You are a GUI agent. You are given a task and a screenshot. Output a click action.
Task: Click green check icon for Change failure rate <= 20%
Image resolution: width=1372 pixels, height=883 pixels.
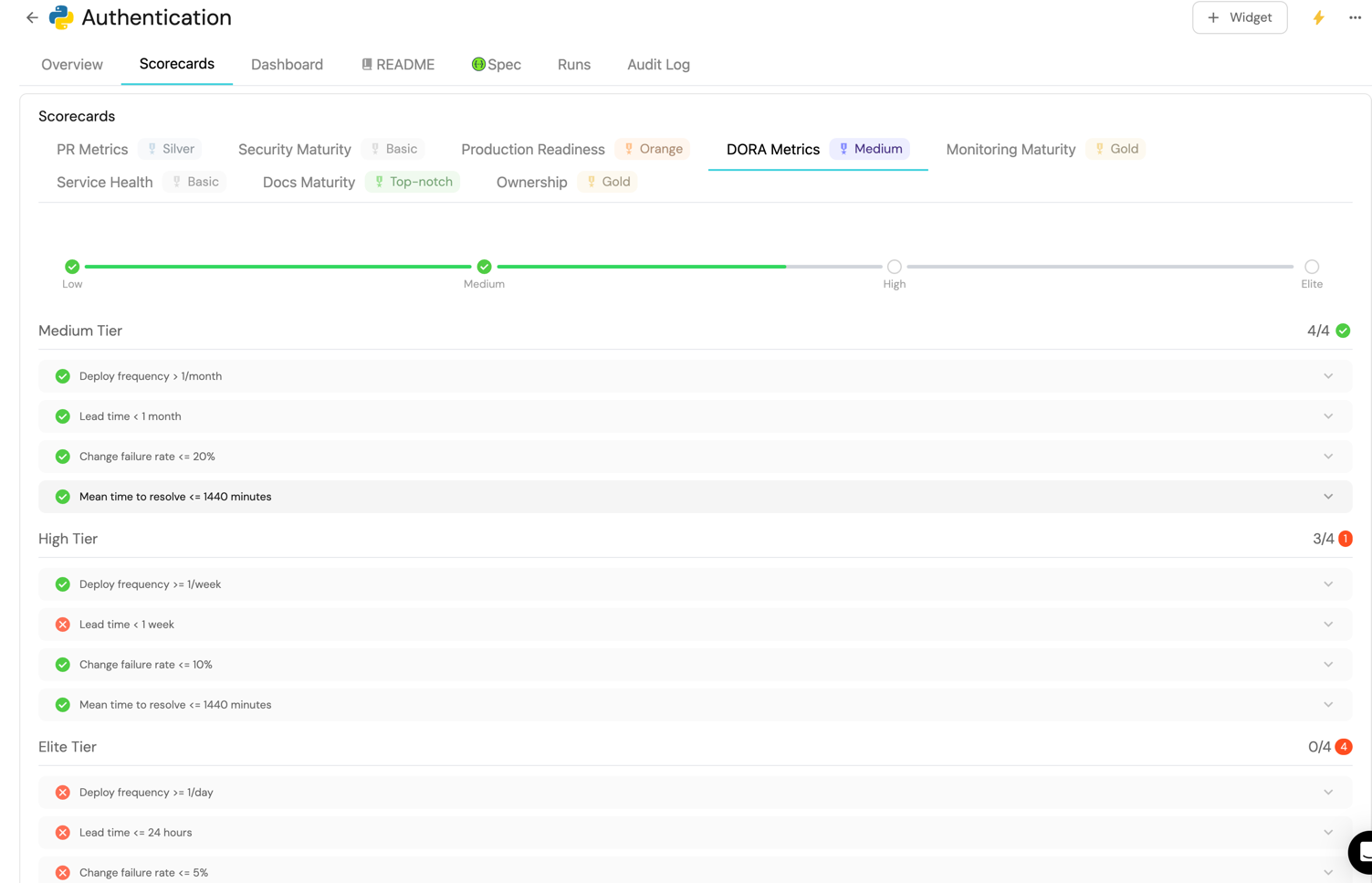[x=63, y=457]
